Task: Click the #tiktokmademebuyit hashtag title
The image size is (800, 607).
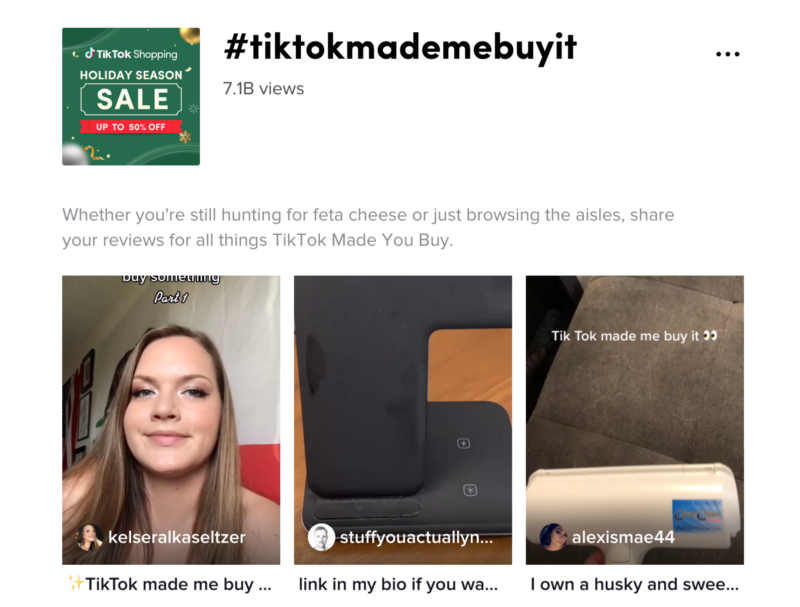Action: (x=400, y=47)
